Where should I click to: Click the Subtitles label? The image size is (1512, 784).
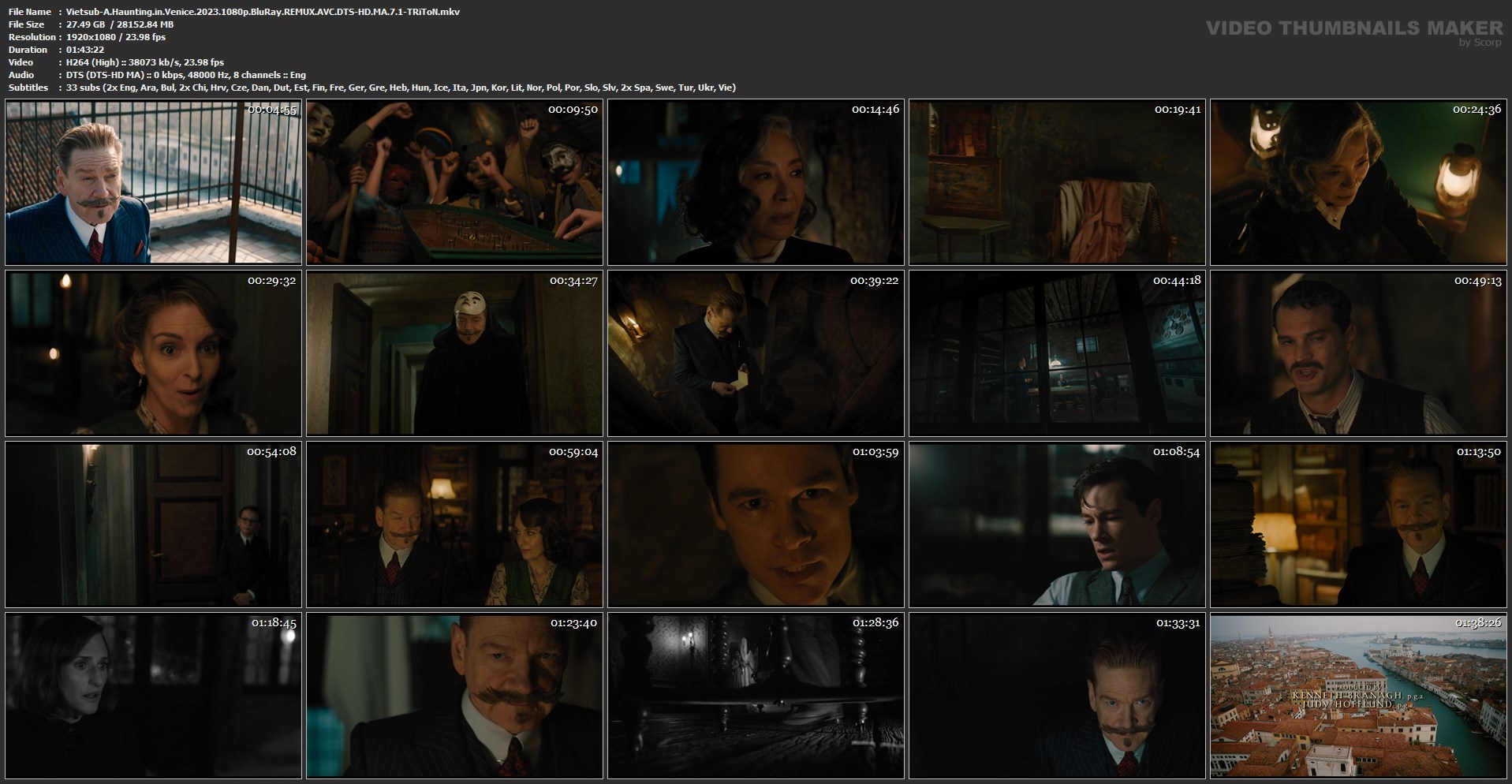(28, 88)
